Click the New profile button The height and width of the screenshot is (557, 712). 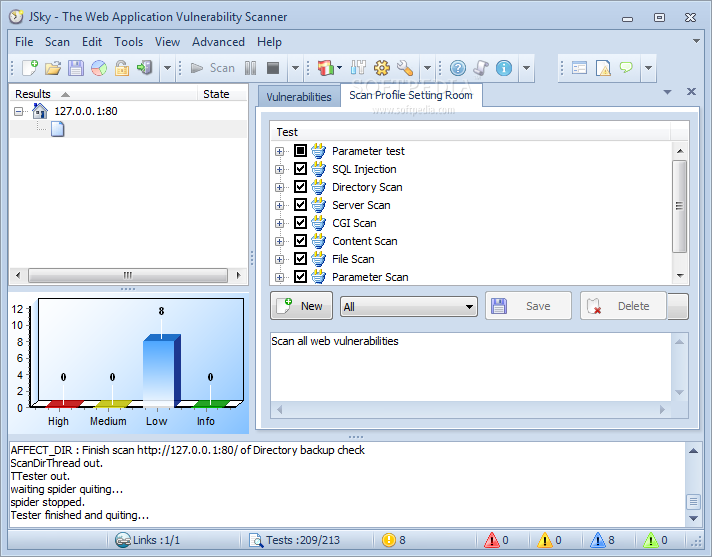pos(302,306)
